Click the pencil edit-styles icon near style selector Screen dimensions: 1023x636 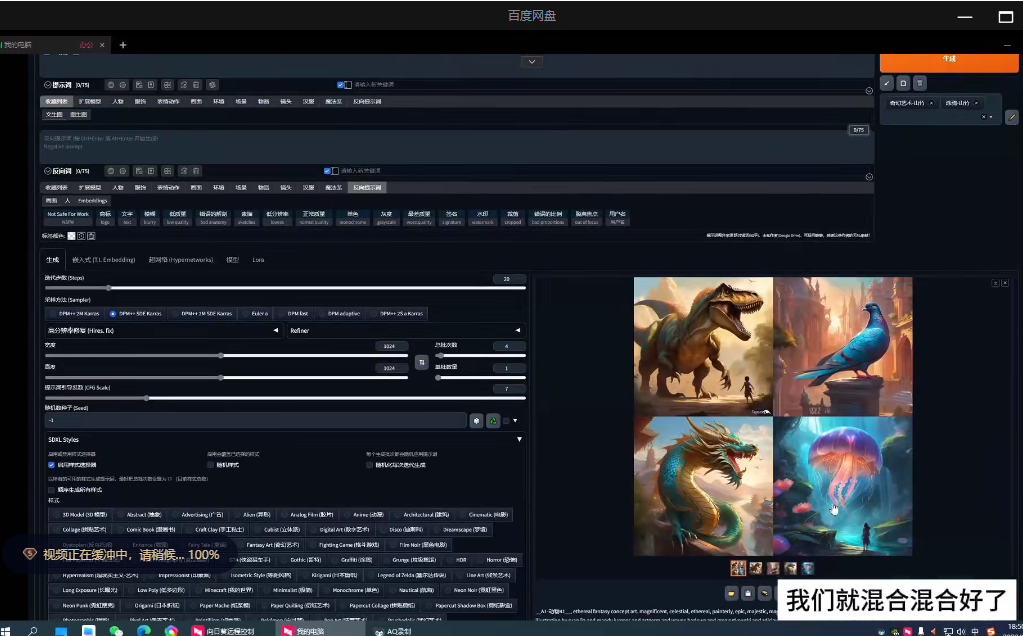tap(1012, 117)
